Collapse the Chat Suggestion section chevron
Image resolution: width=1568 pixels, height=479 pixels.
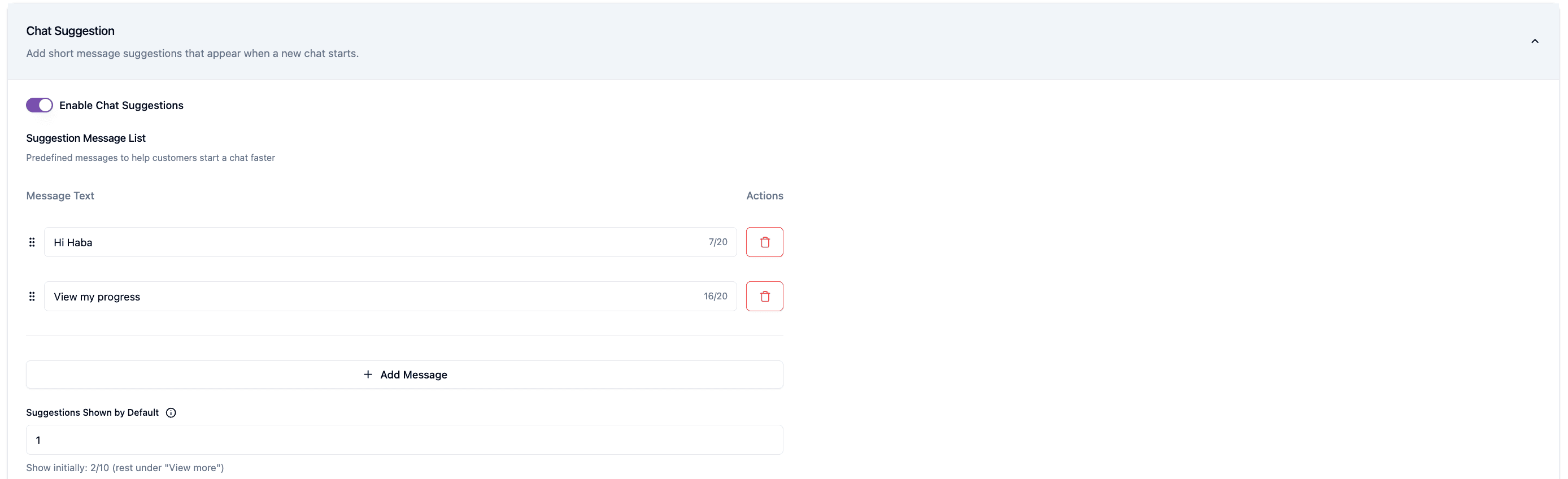(x=1535, y=41)
